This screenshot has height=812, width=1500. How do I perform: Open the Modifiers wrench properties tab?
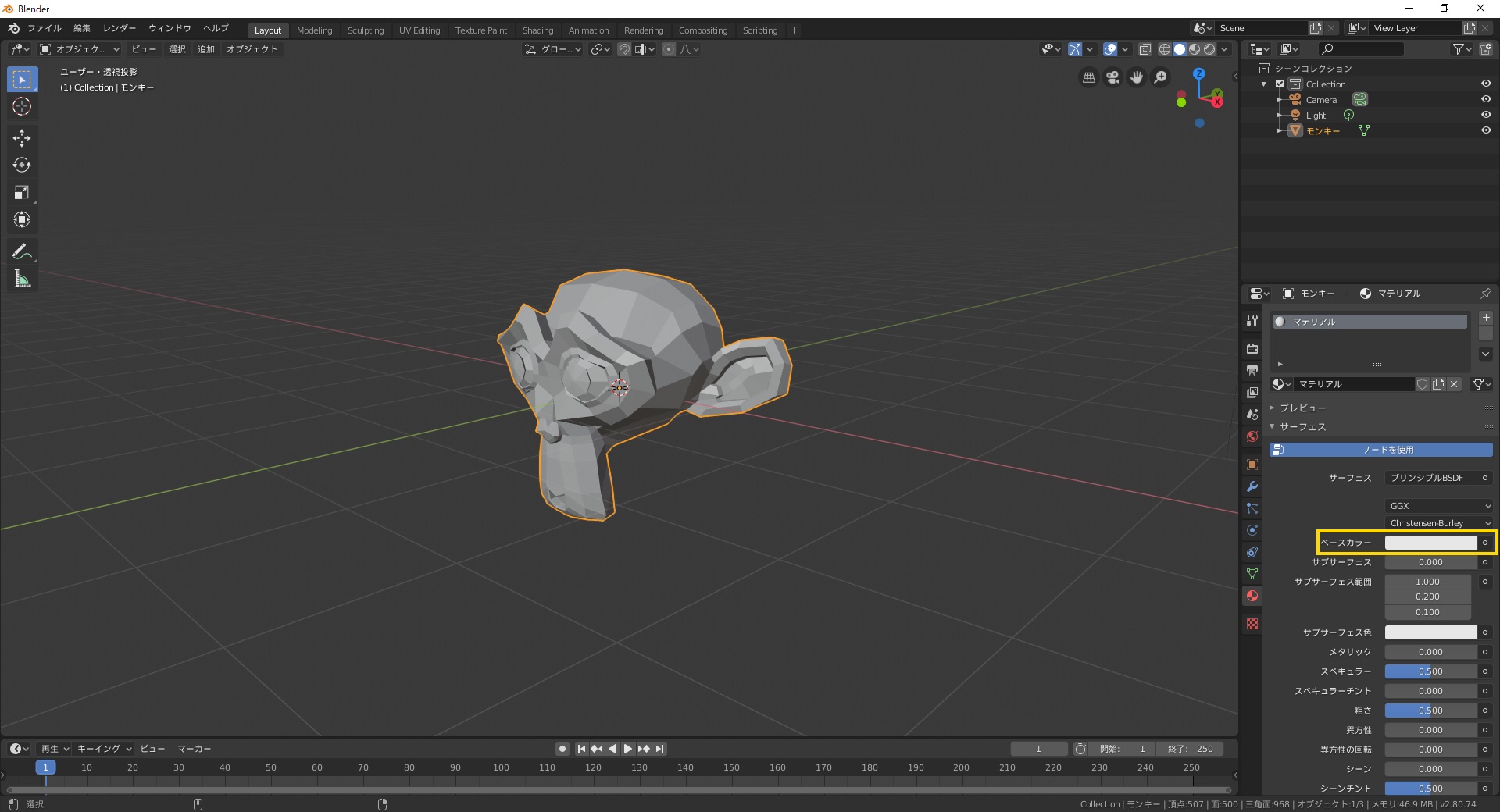[1252, 486]
